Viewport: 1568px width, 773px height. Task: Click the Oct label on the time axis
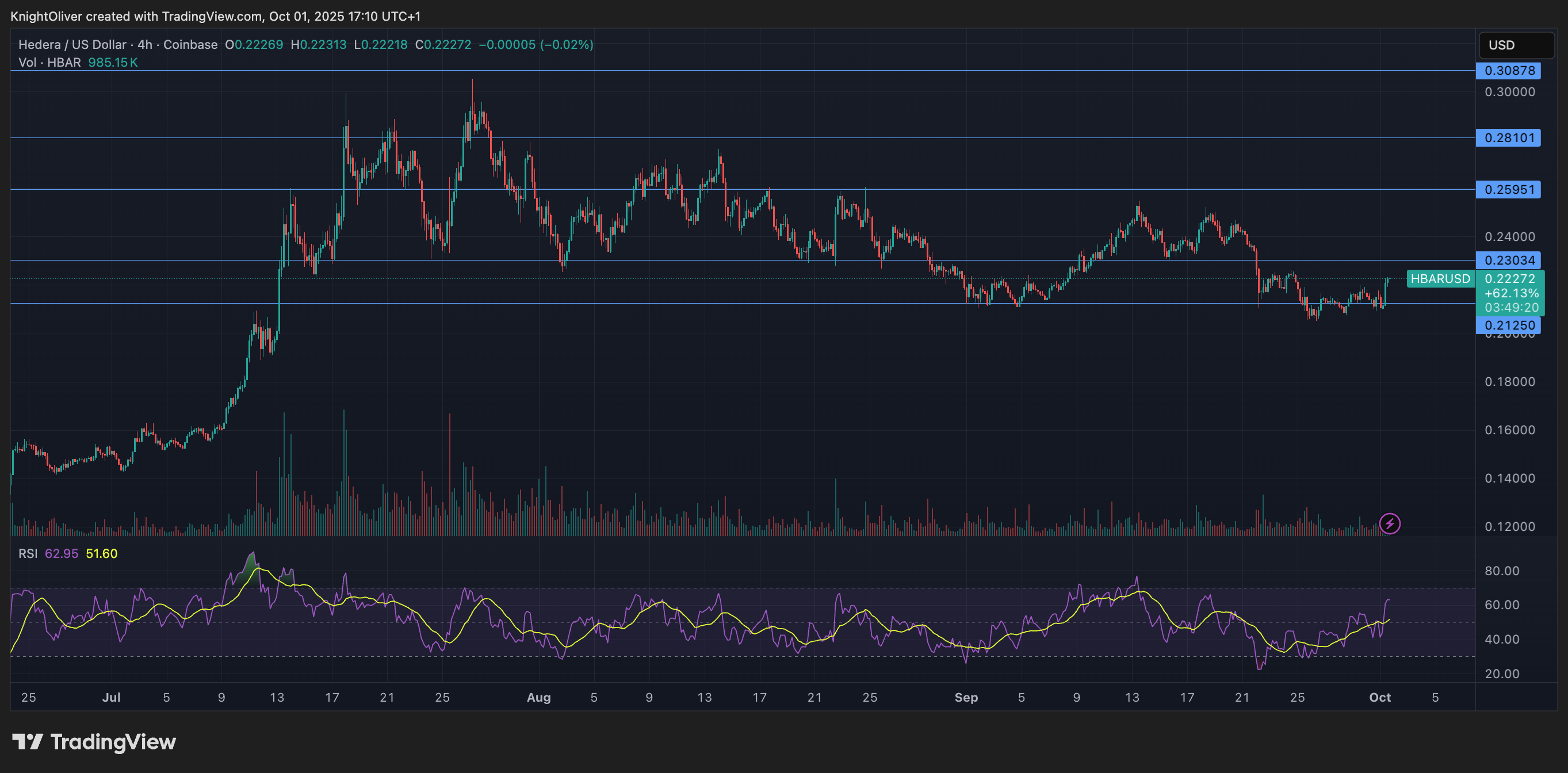[x=1380, y=698]
